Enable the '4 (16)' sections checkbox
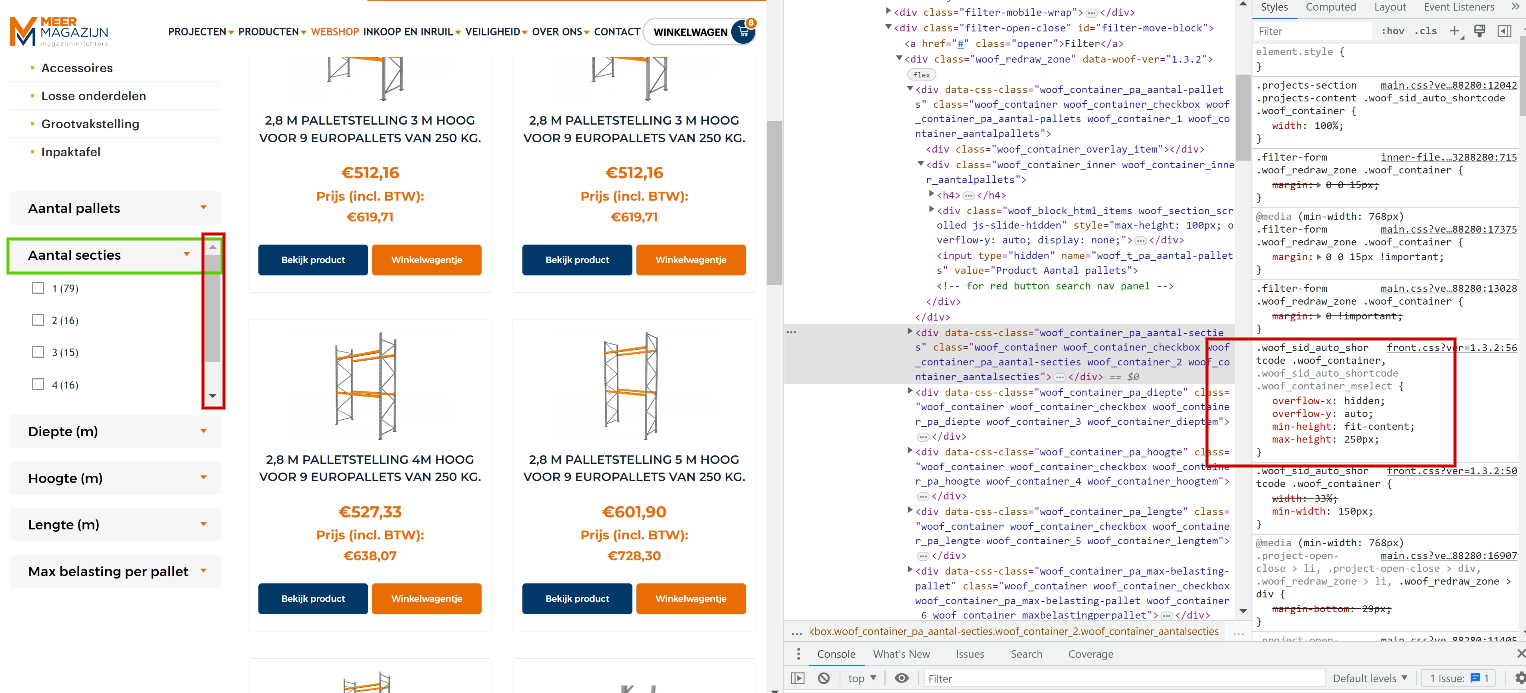 click(38, 384)
